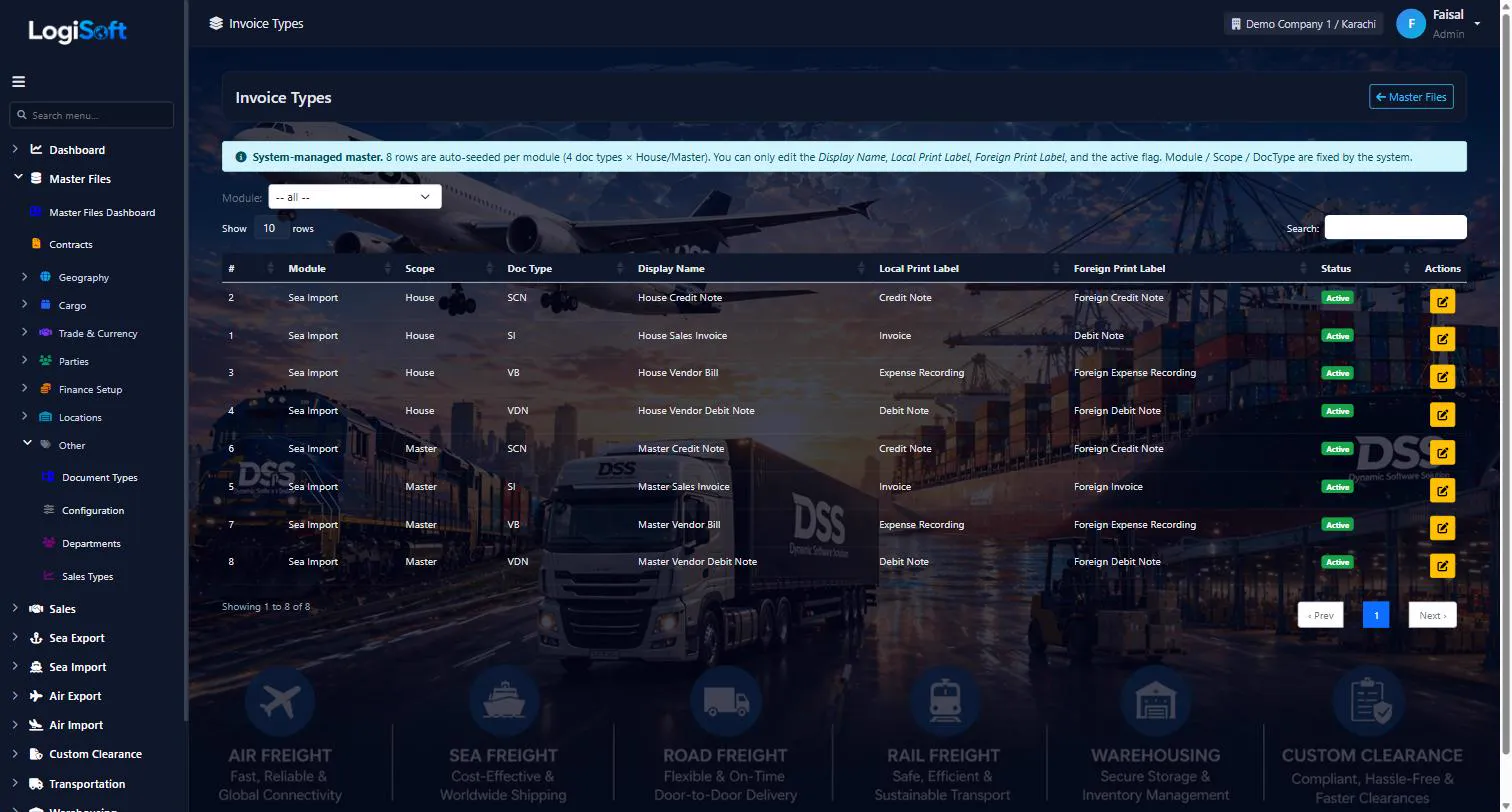
Task: Click the Prev pagination button
Action: pyautogui.click(x=1320, y=615)
